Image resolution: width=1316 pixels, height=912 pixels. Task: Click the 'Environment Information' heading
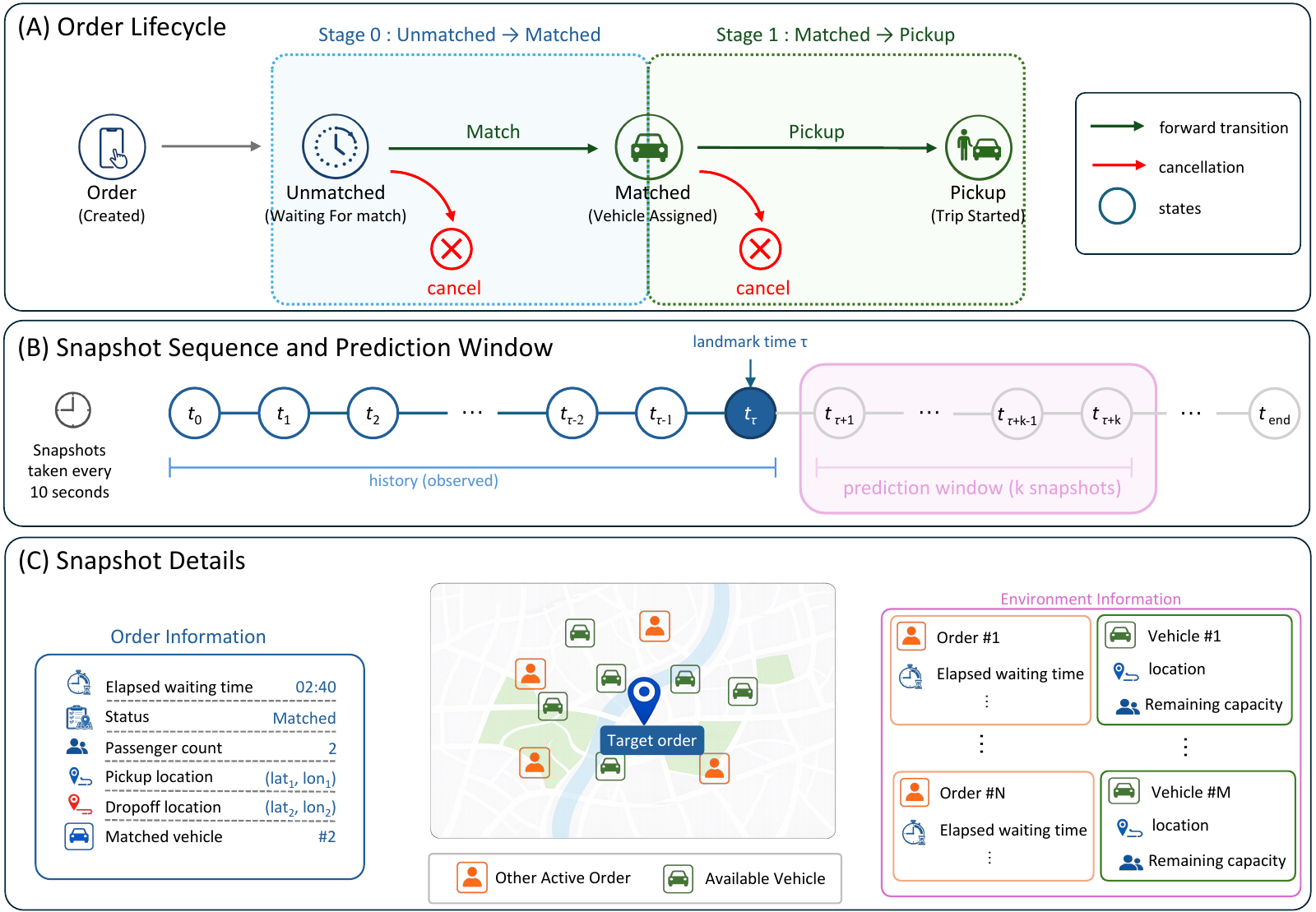click(x=1091, y=599)
